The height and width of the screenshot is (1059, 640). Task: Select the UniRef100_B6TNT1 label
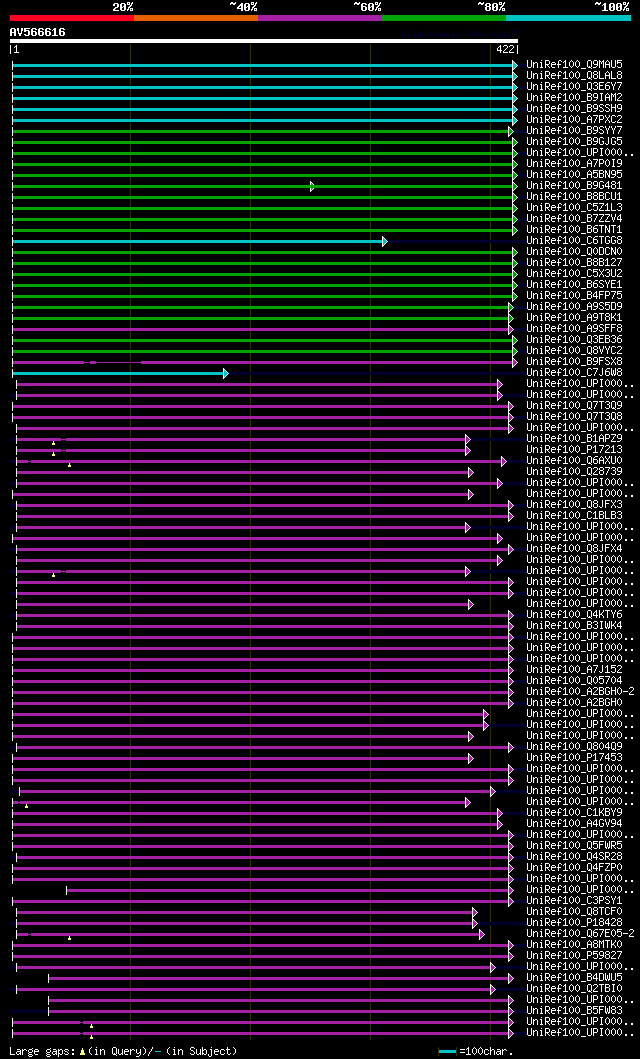click(x=575, y=230)
